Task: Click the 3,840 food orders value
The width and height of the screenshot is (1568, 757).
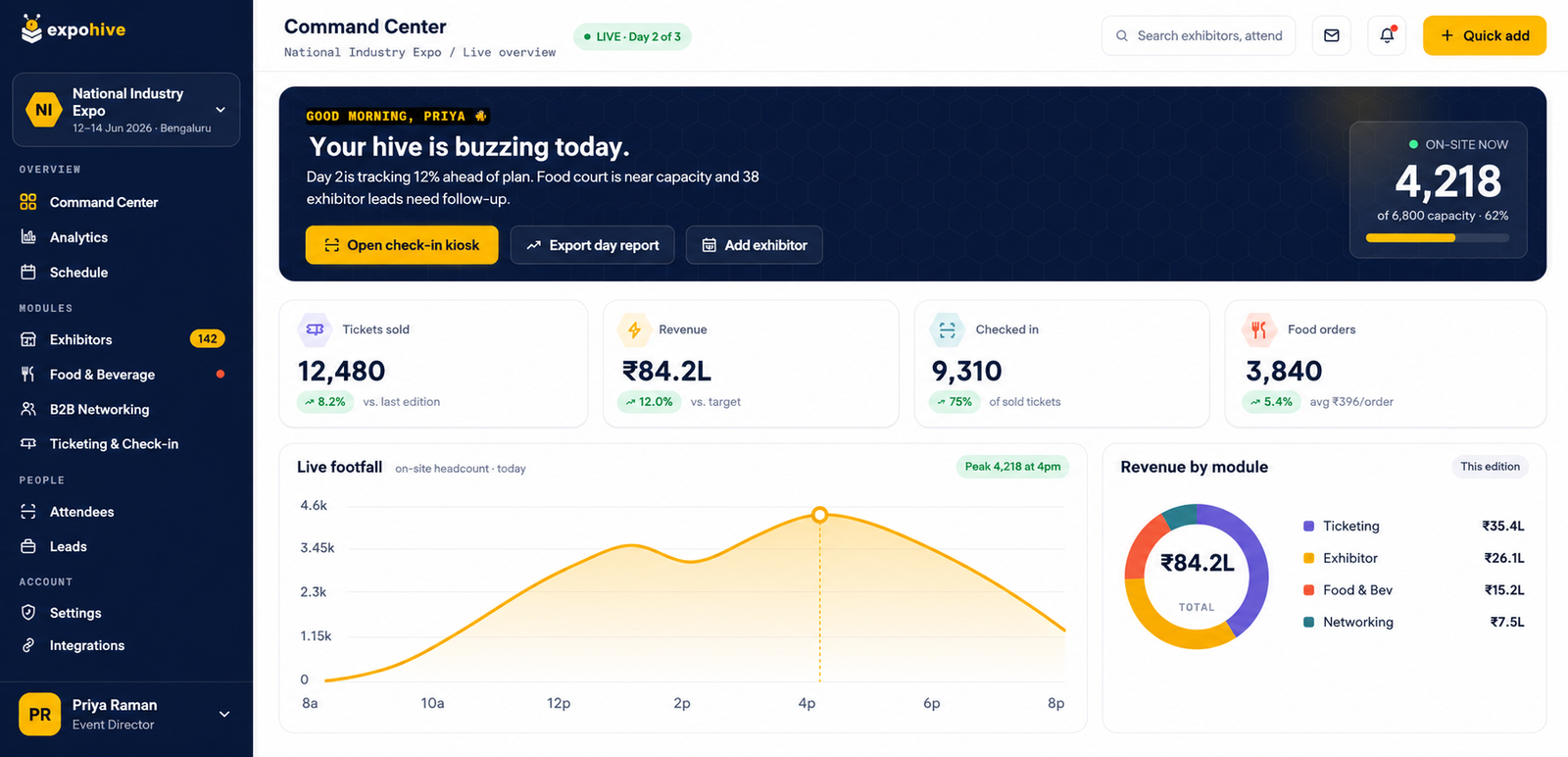Action: (1284, 371)
